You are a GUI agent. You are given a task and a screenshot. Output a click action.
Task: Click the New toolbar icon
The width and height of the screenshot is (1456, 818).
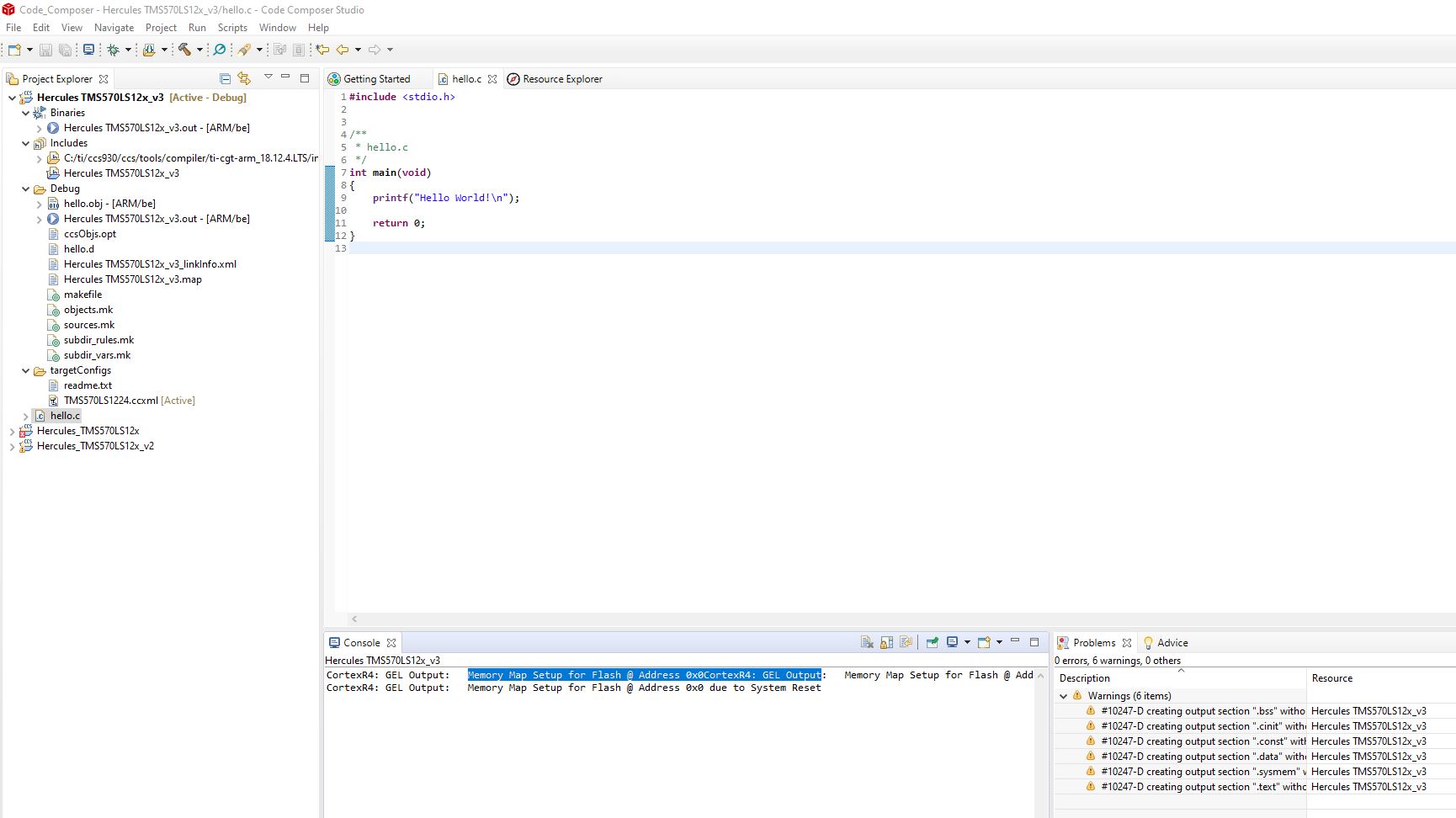tap(14, 50)
